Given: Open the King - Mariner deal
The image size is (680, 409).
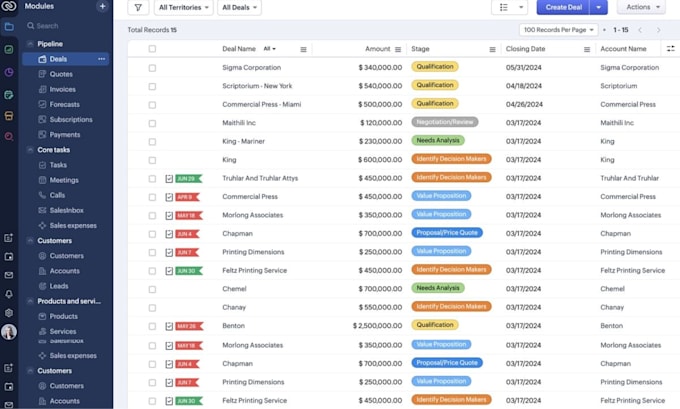Looking at the screenshot, I should tap(243, 141).
